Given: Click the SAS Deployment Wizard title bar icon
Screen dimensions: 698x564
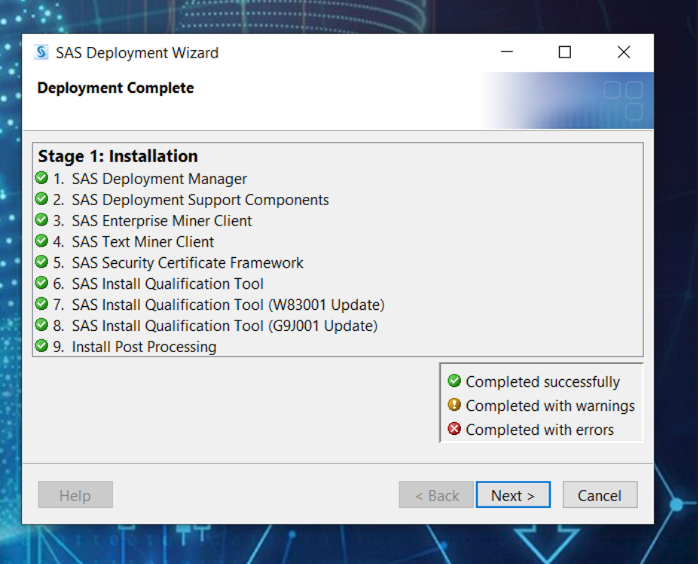Looking at the screenshot, I should tap(41, 52).
